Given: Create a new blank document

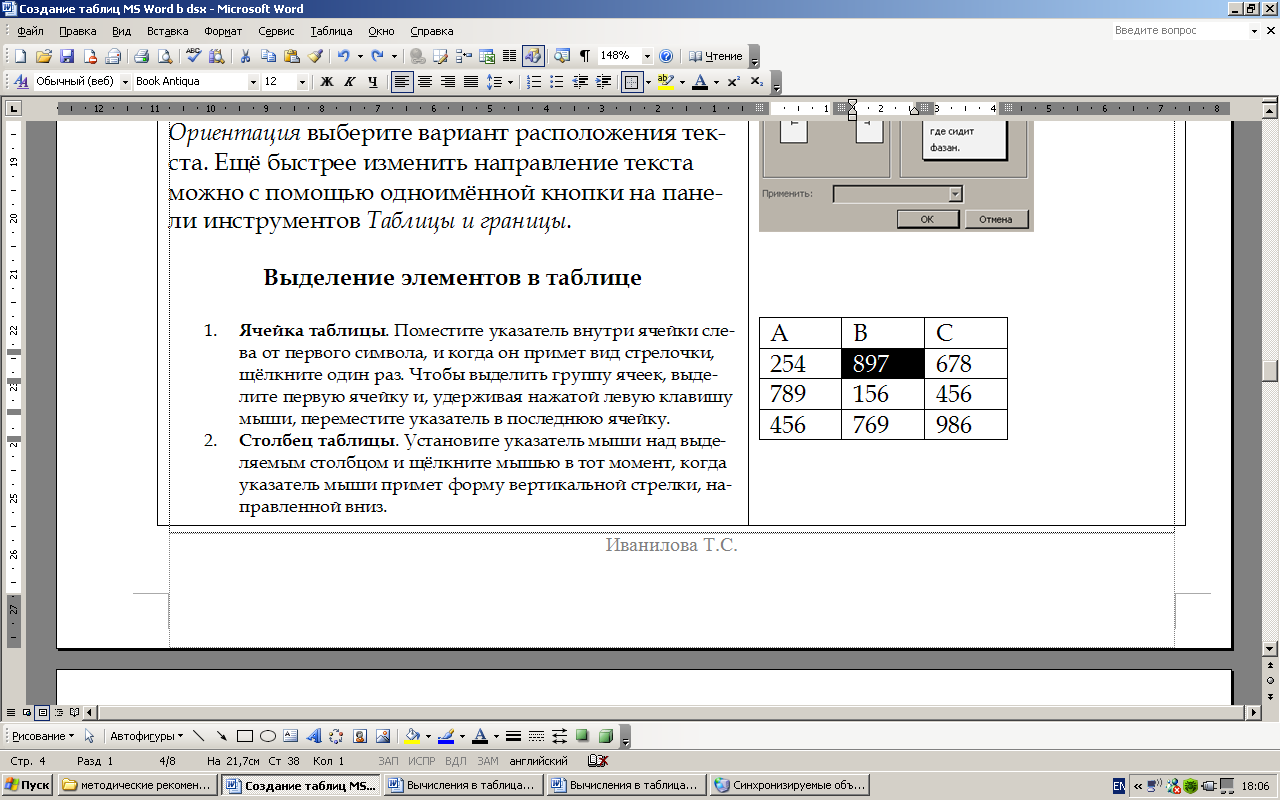Looking at the screenshot, I should (x=20, y=56).
